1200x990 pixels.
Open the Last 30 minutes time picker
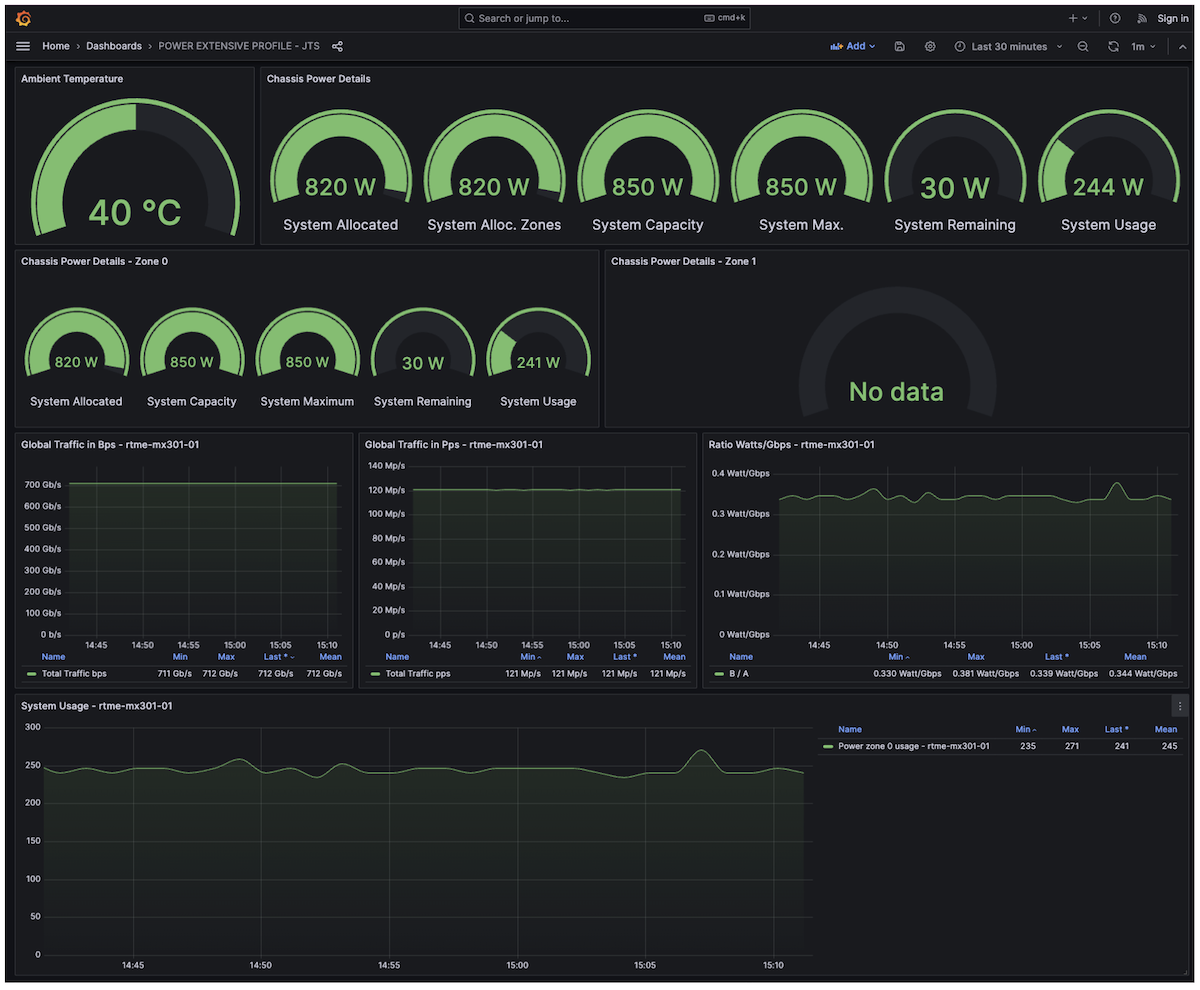[x=1006, y=46]
